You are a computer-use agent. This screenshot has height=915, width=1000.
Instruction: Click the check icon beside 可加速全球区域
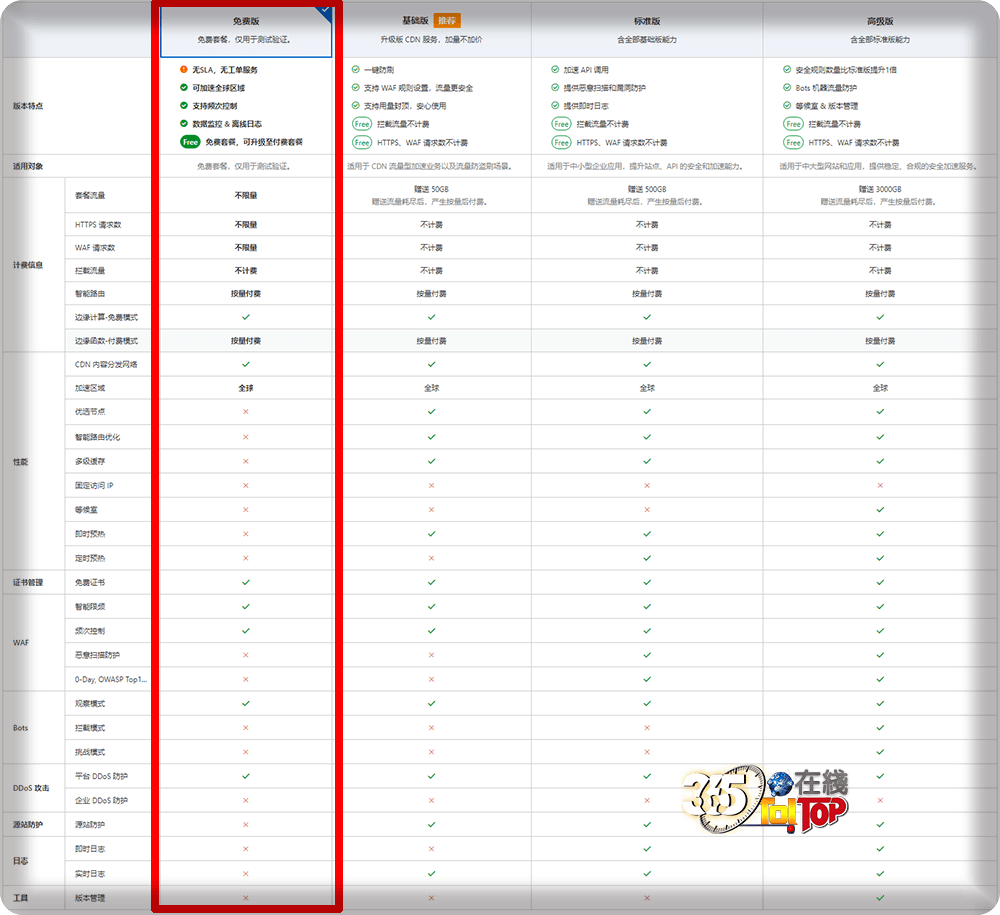coord(184,87)
